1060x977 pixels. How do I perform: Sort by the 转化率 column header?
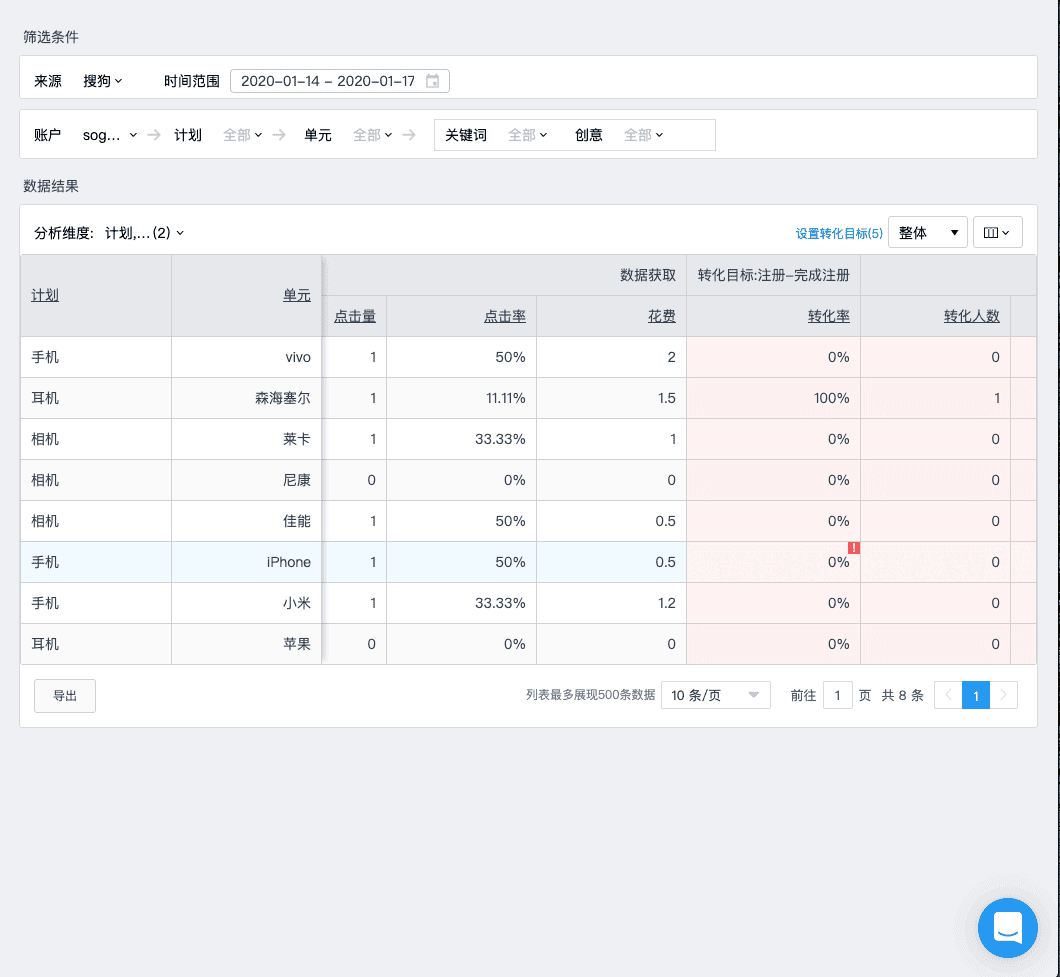pyautogui.click(x=829, y=316)
